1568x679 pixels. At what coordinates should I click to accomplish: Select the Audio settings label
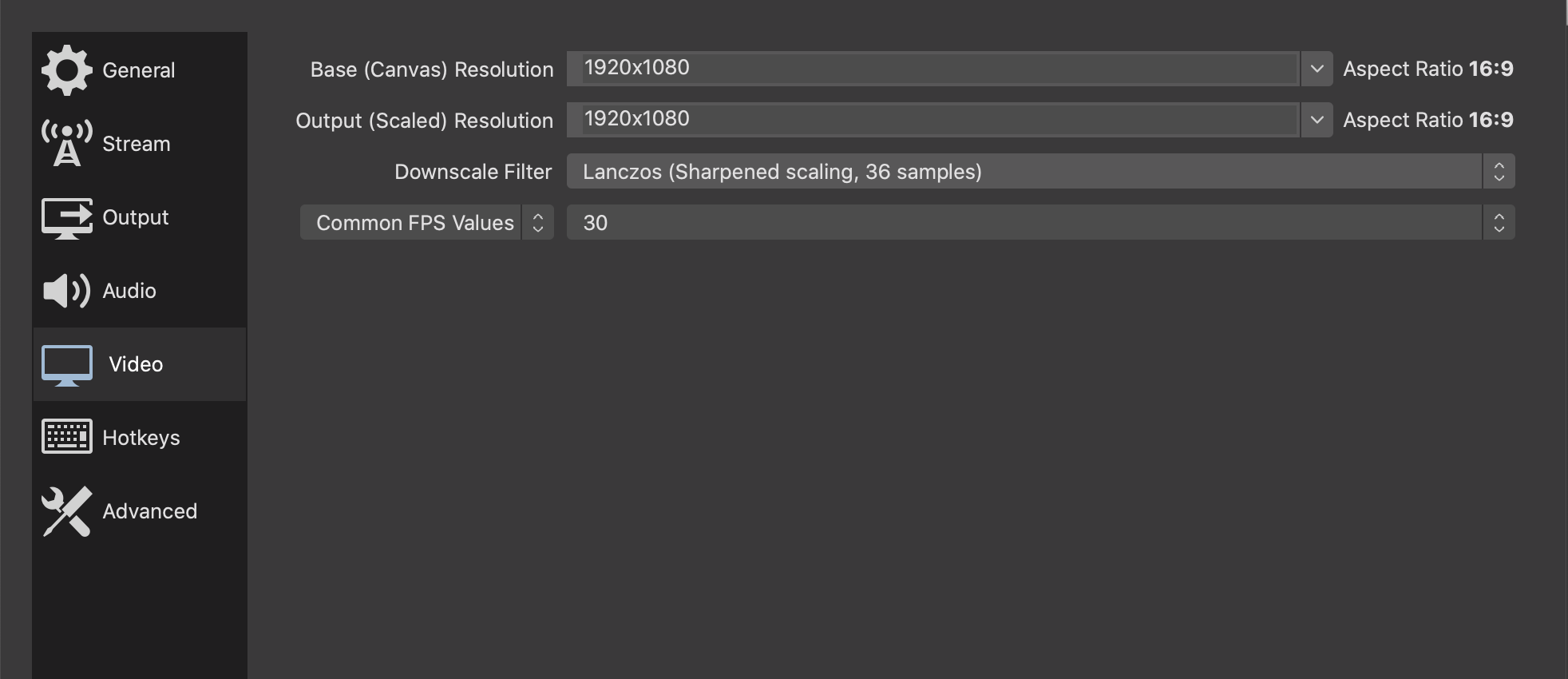point(129,291)
